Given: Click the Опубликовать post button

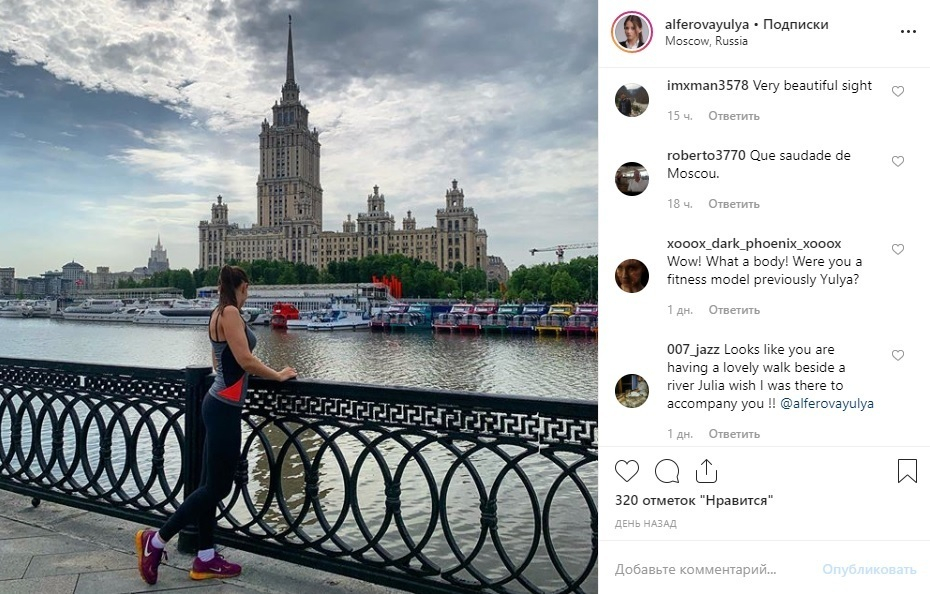Looking at the screenshot, I should click(869, 570).
